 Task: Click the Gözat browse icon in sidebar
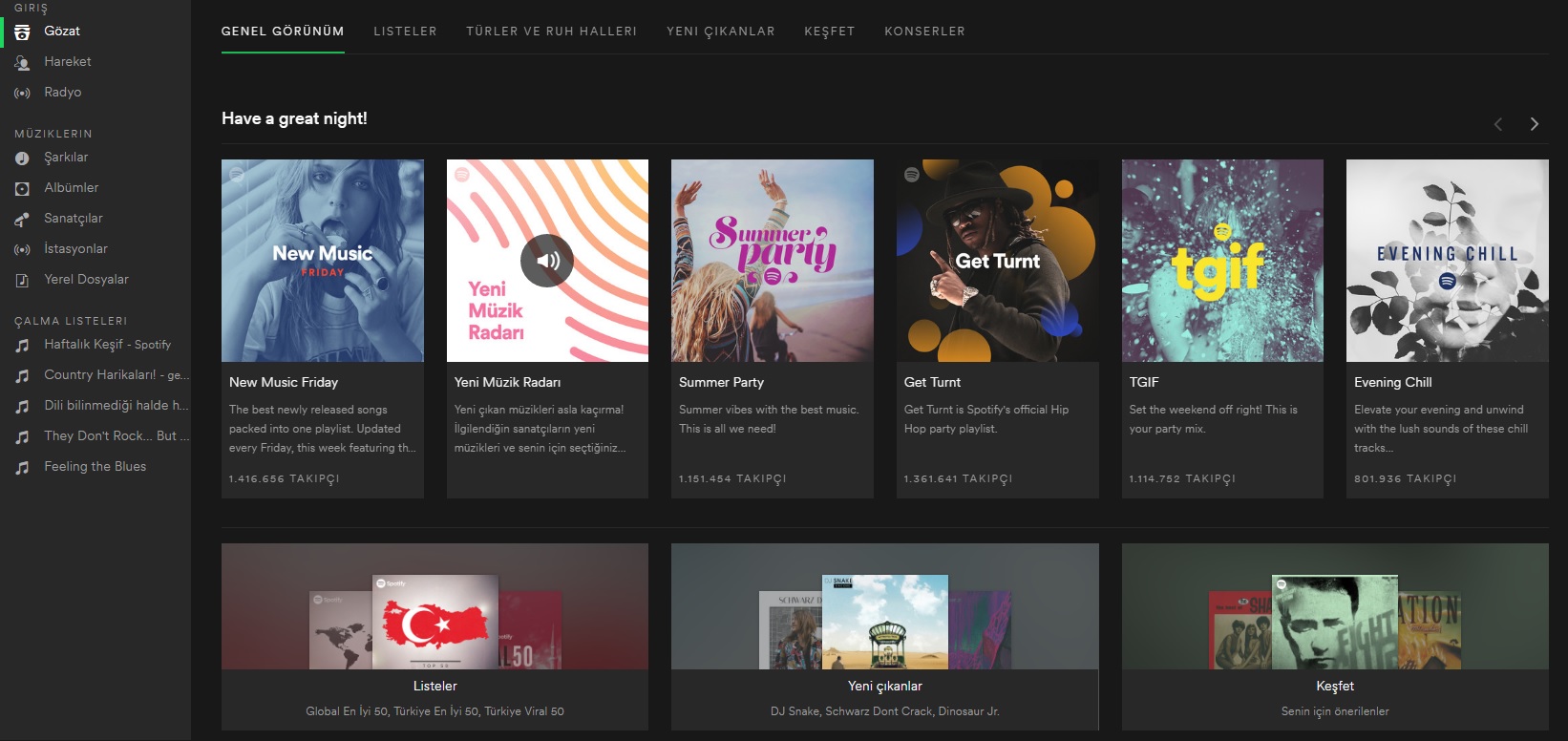tap(22, 32)
